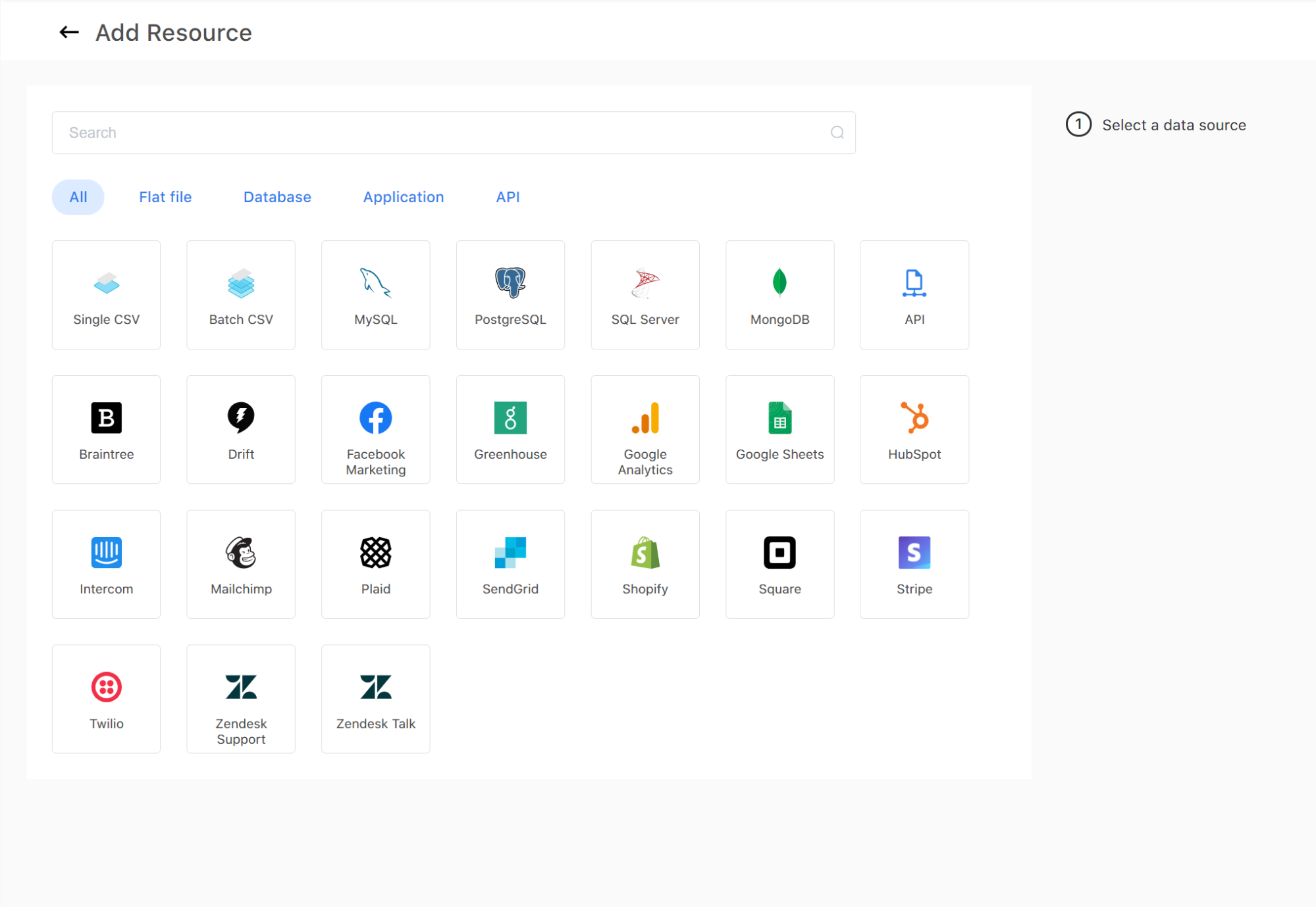Select the Square resource
Image resolution: width=1316 pixels, height=907 pixels.
coord(779,564)
